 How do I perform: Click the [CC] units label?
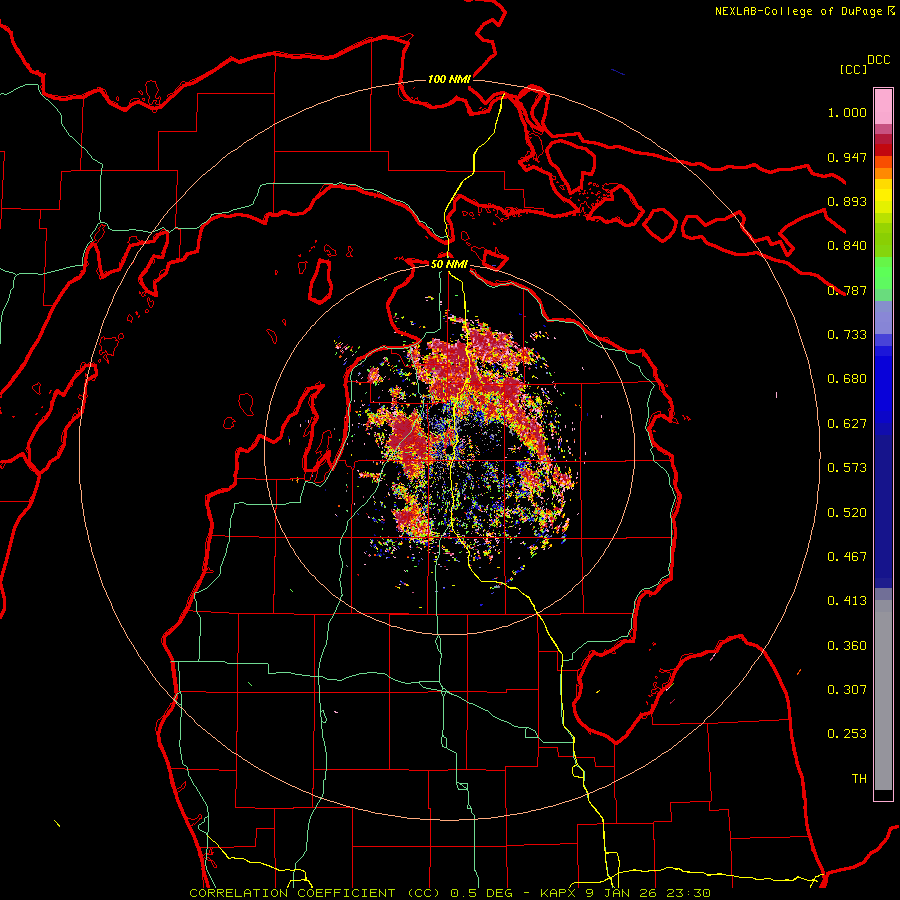854,69
